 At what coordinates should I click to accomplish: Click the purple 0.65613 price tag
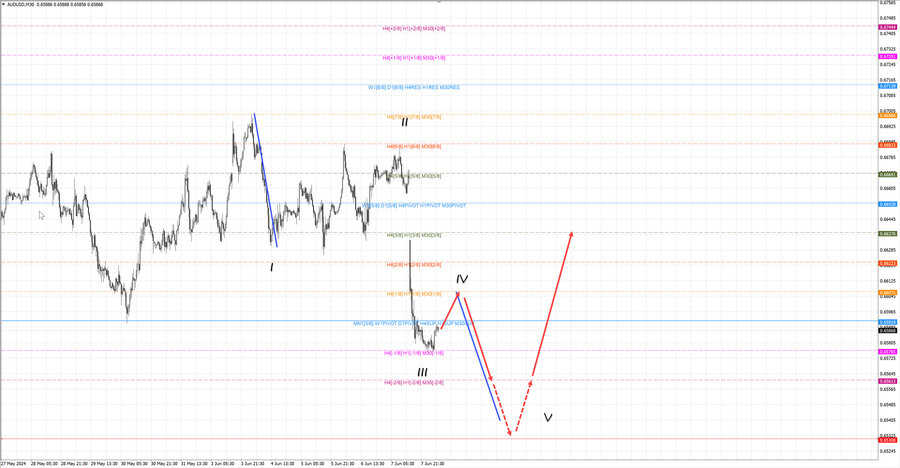click(x=888, y=381)
